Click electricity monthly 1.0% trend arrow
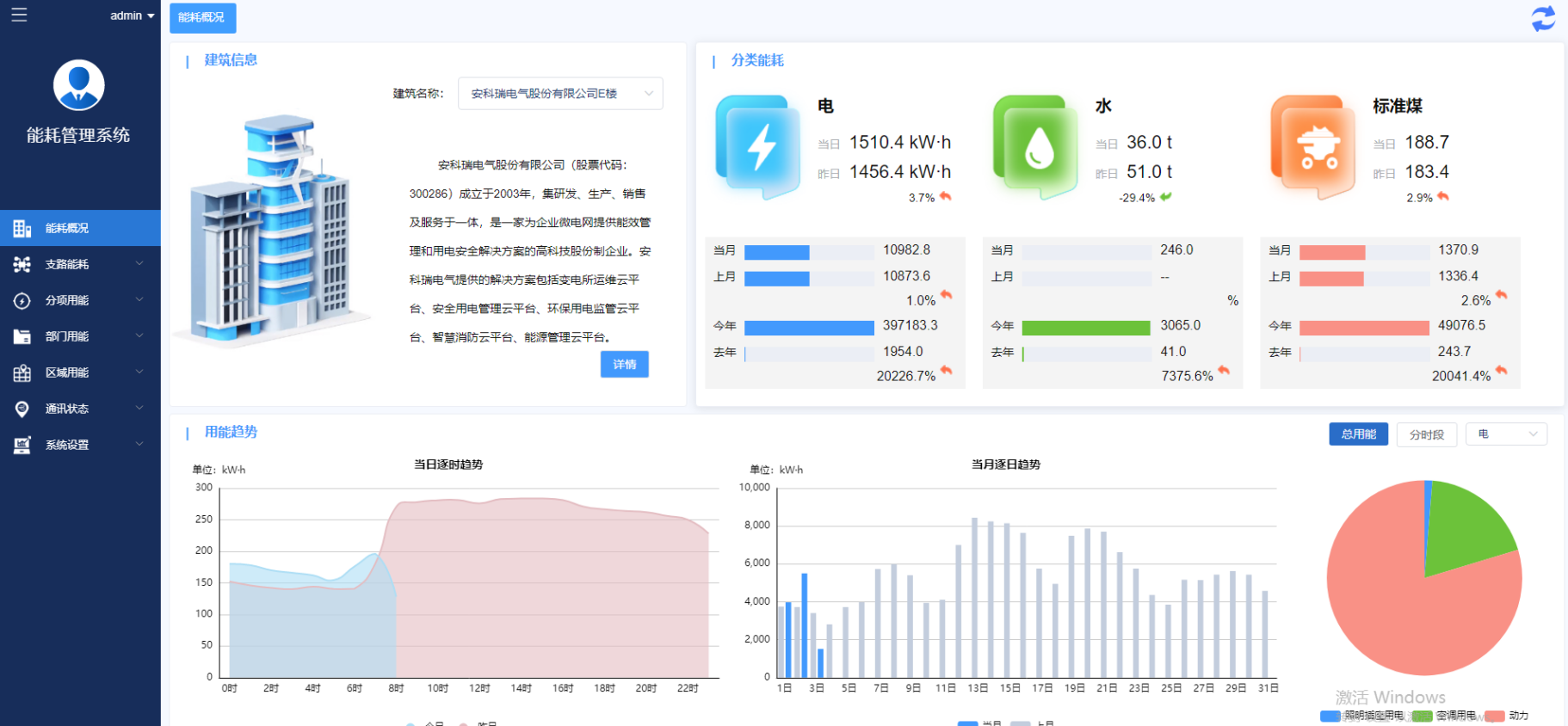This screenshot has width=1568, height=726. pyautogui.click(x=947, y=295)
